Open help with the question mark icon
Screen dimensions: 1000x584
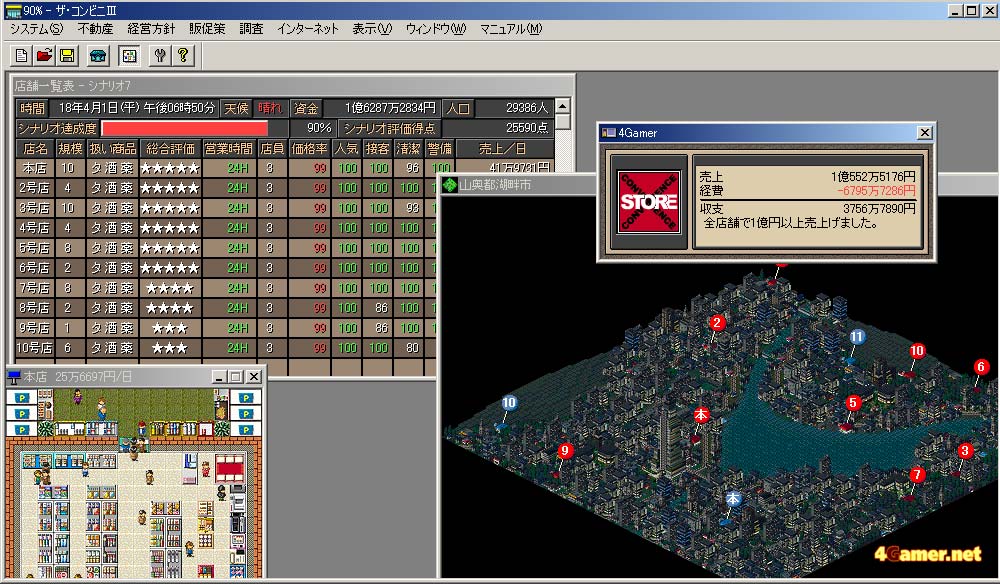[x=182, y=55]
